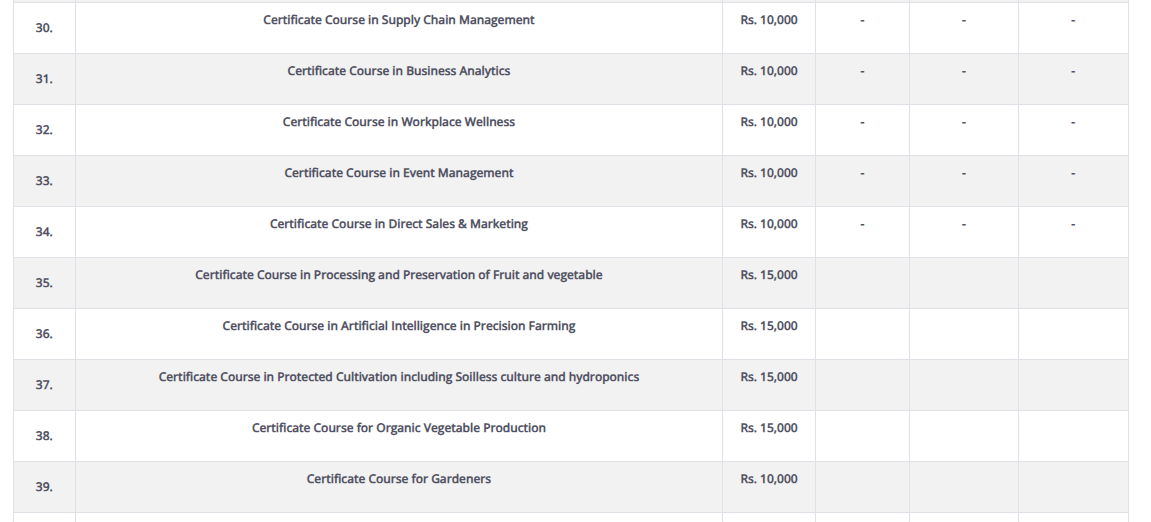Select the Business Analytics course name
1151x522 pixels.
pyautogui.click(x=398, y=71)
